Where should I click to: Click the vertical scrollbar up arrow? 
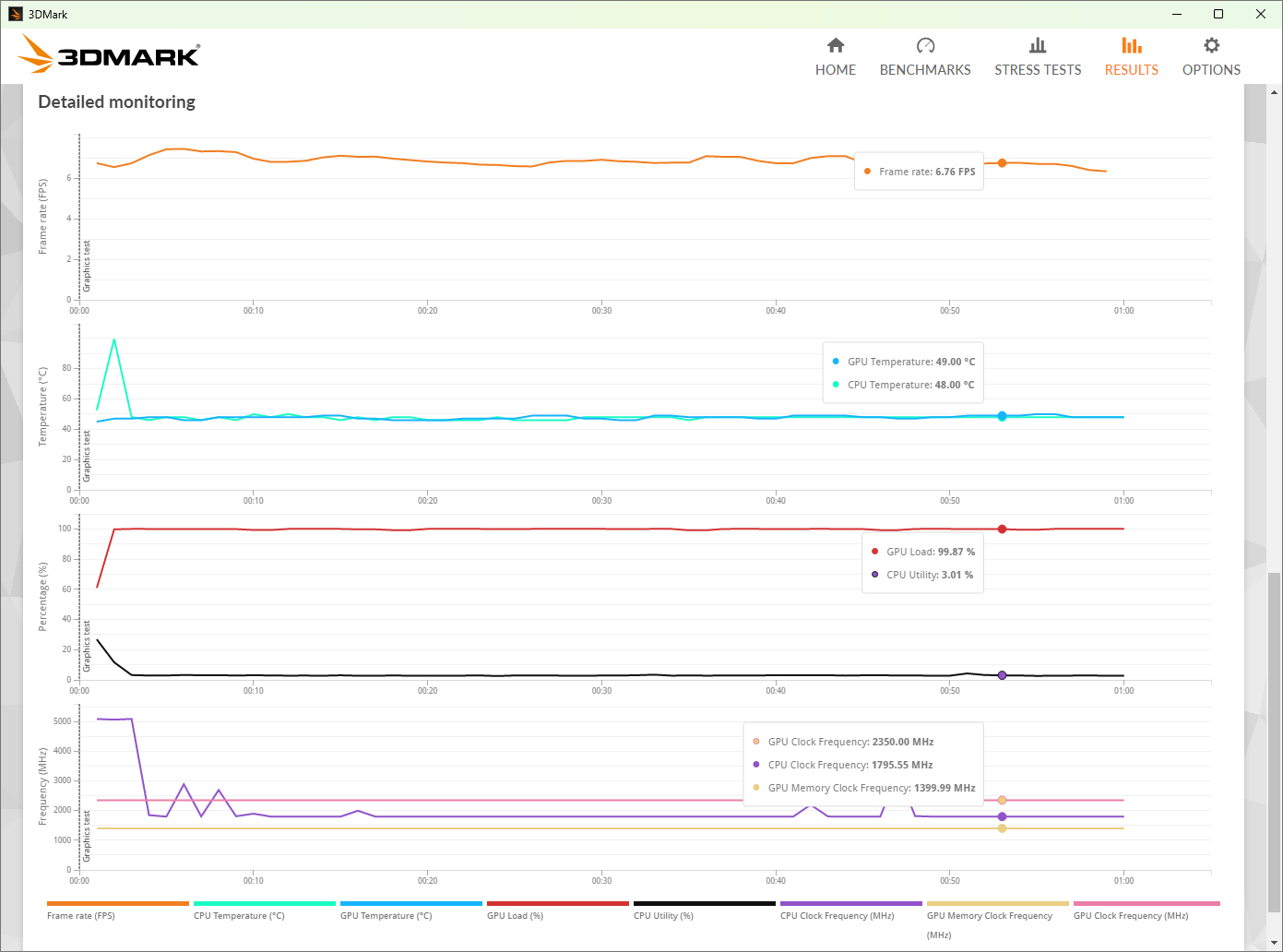[x=1275, y=92]
